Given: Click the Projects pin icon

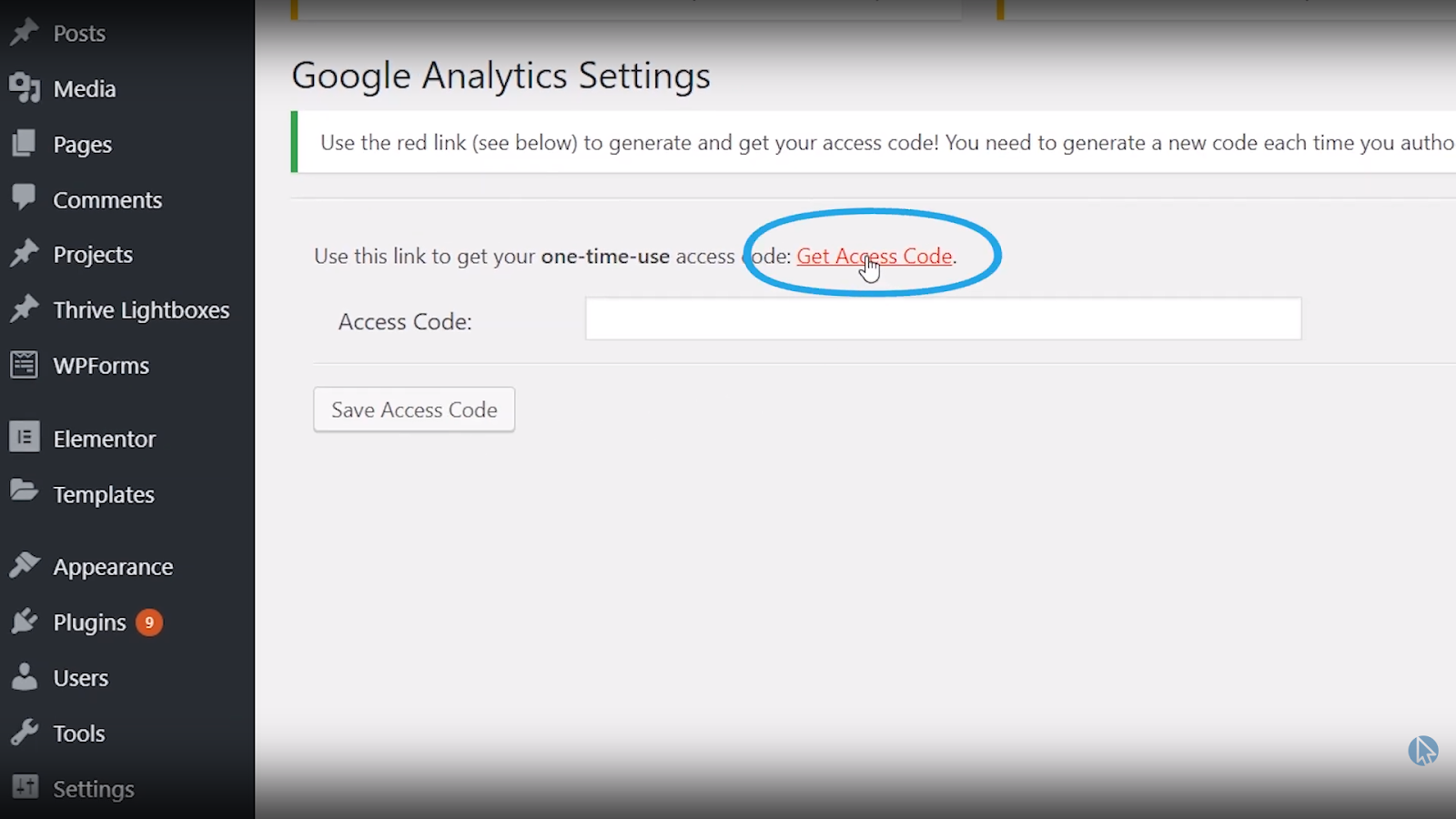Looking at the screenshot, I should [25, 254].
